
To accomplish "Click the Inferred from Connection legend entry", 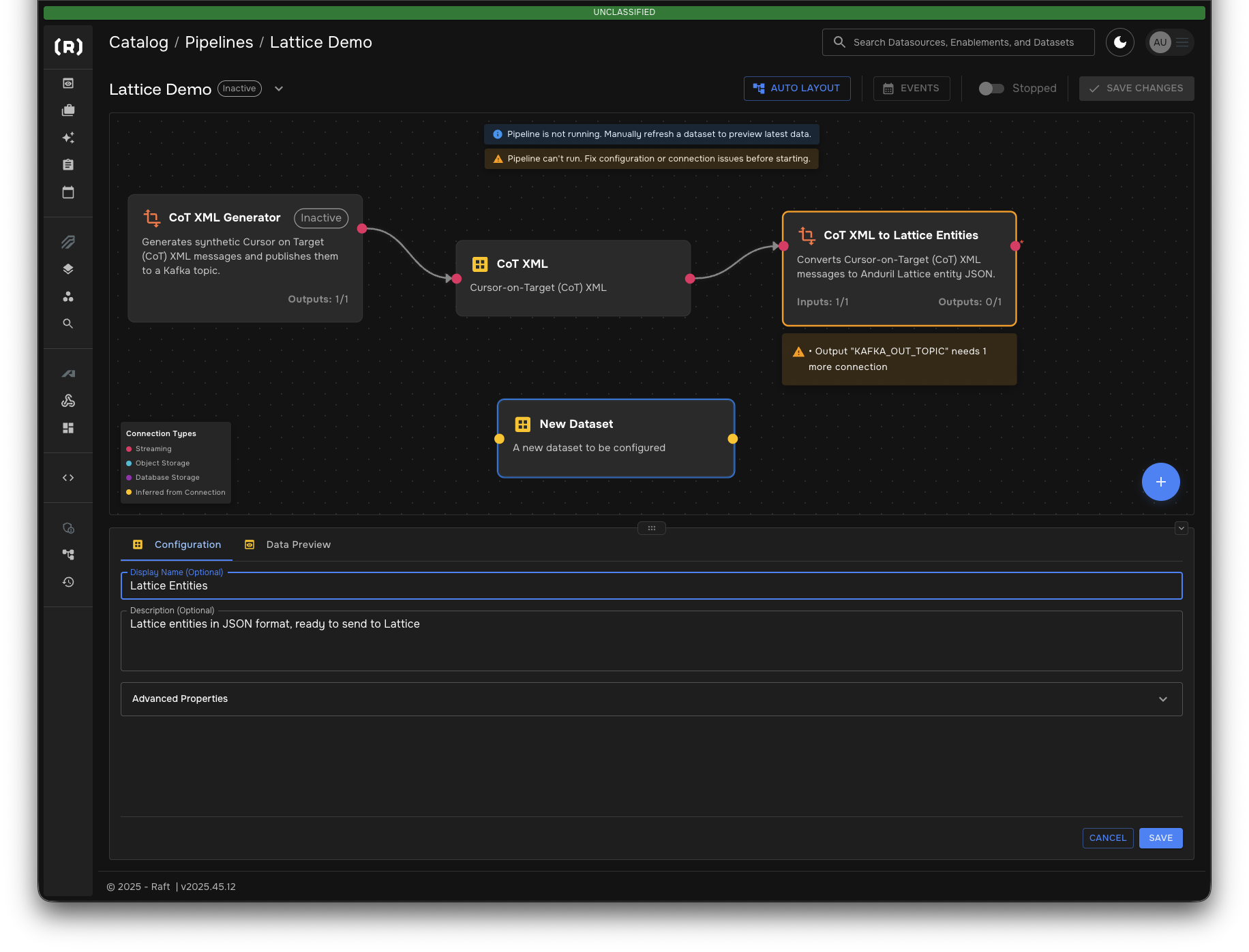I will (x=175, y=493).
